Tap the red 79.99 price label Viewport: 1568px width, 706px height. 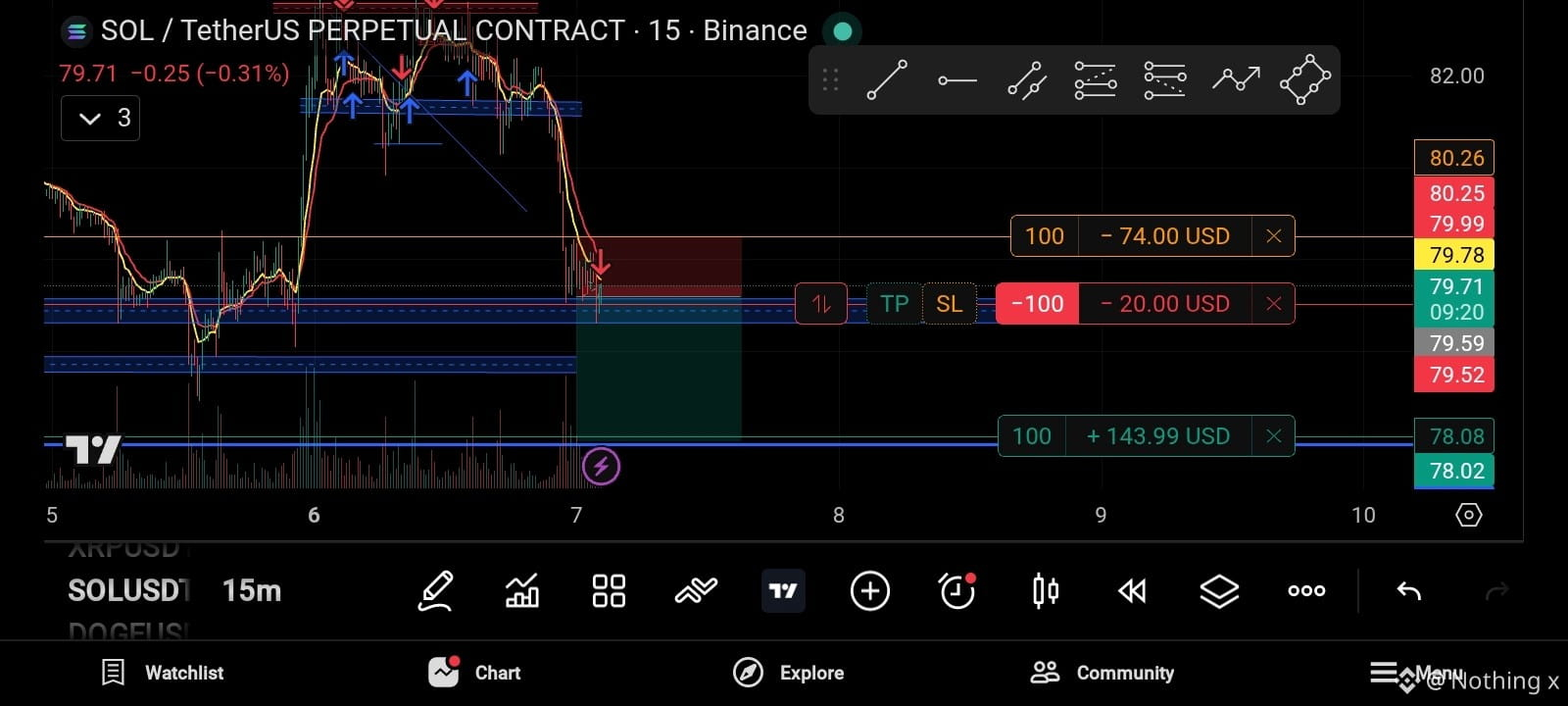(x=1454, y=224)
